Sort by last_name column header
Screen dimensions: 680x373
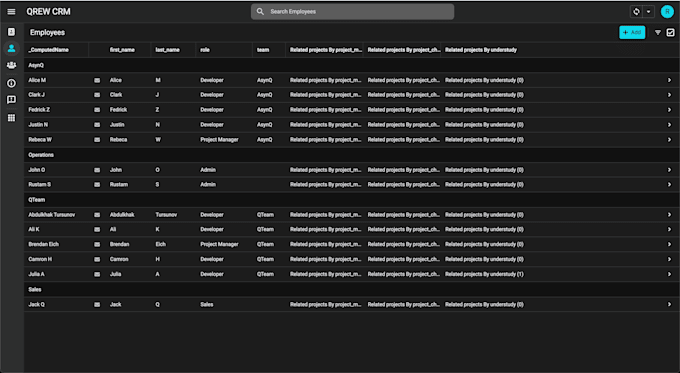click(167, 50)
